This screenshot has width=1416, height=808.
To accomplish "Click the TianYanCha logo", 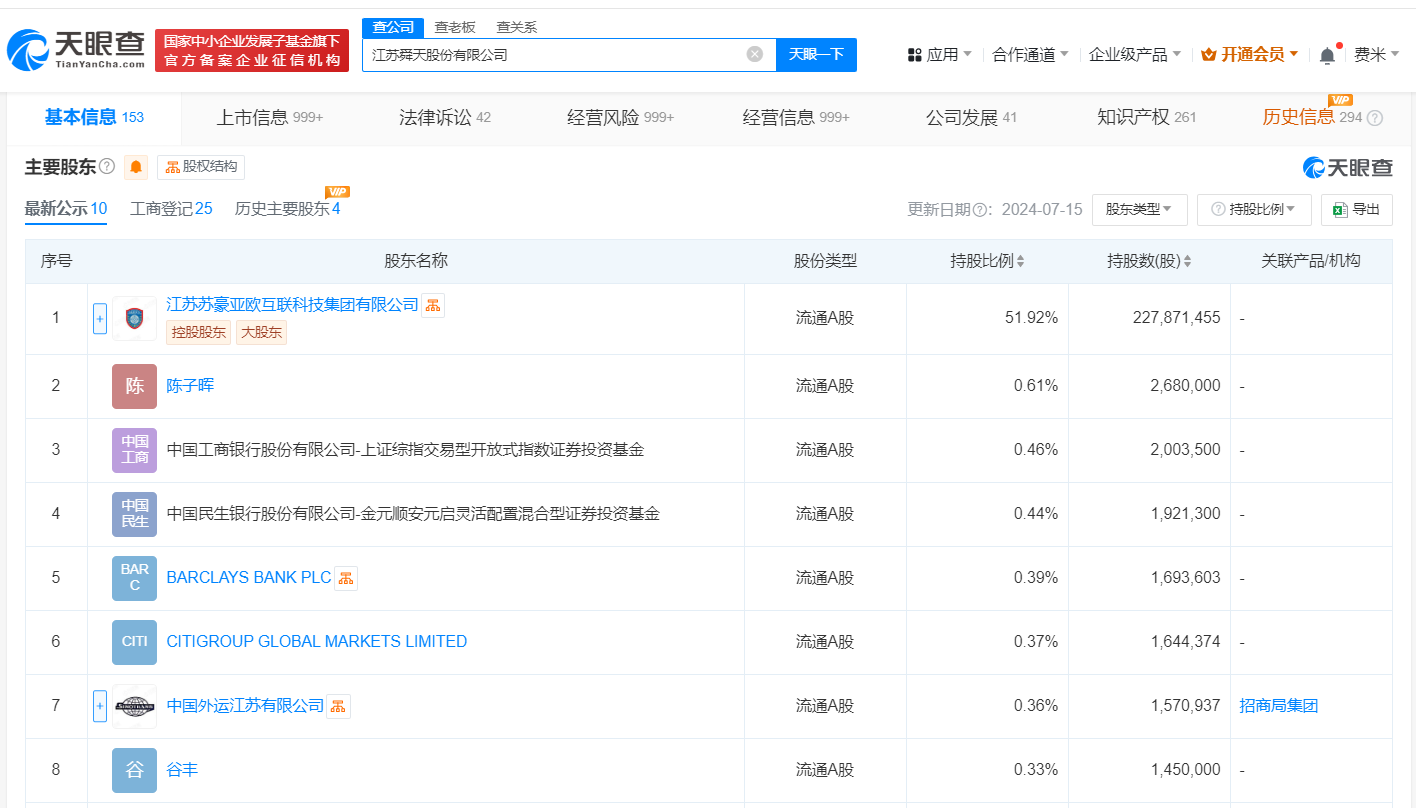I will click(77, 48).
